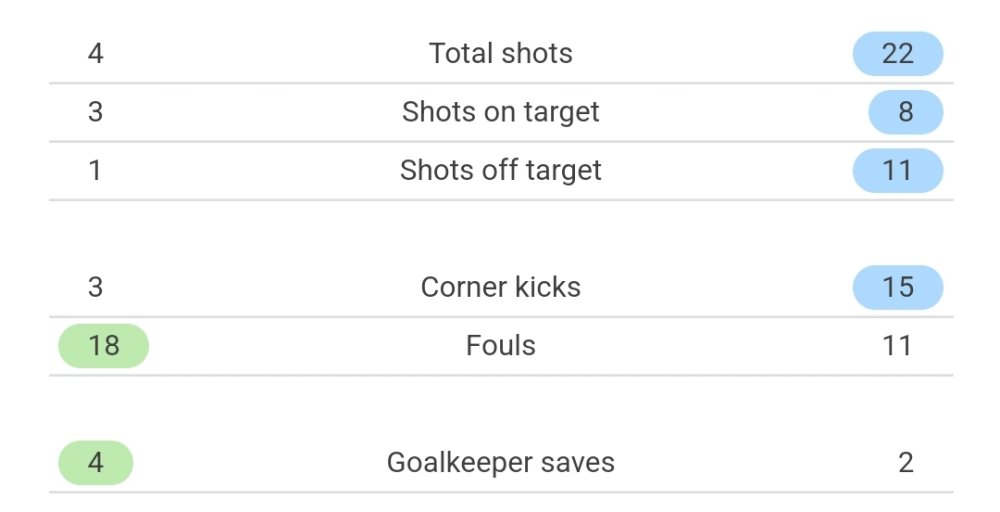Viewport: 1000px width, 512px height.
Task: Click the Corner kicks label
Action: (501, 288)
